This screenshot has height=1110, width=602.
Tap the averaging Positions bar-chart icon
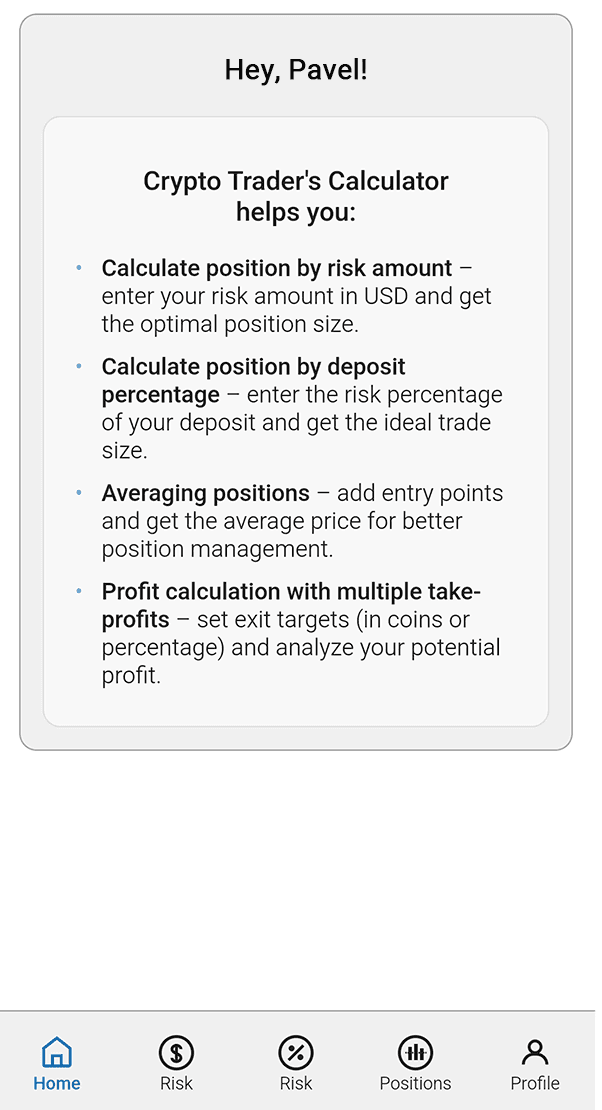[416, 1051]
